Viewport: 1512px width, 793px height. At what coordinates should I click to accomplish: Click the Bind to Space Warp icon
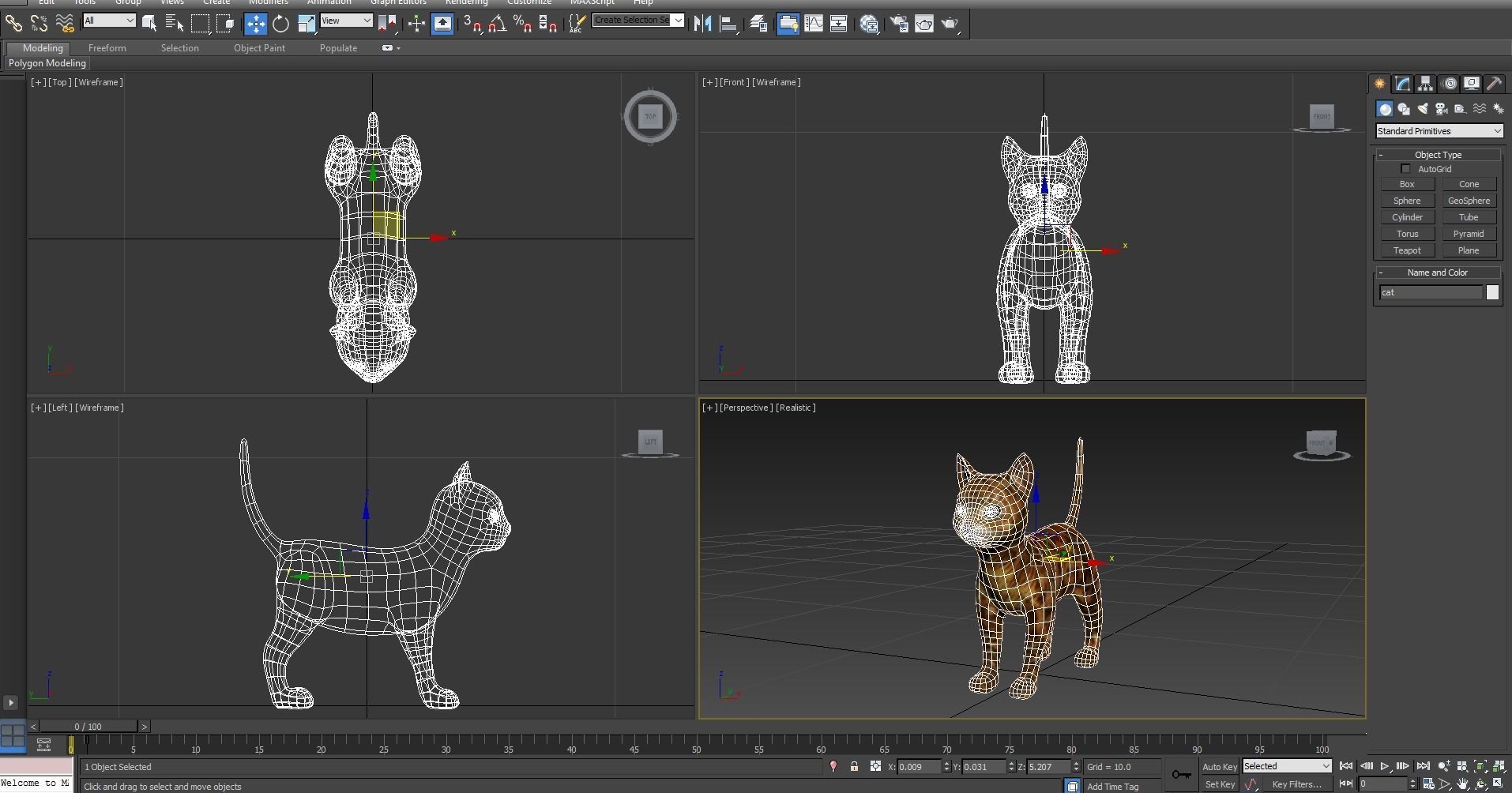[x=65, y=24]
